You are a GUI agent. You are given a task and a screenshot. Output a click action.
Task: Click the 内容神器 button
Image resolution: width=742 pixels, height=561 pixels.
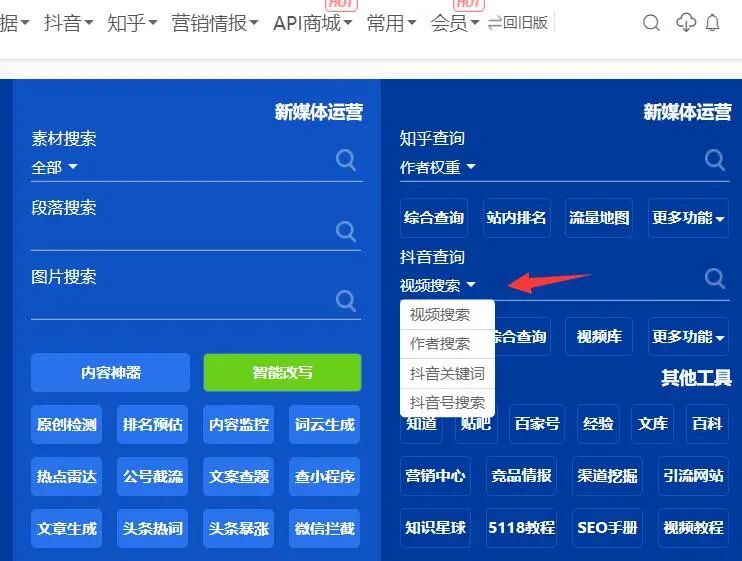[x=110, y=373]
